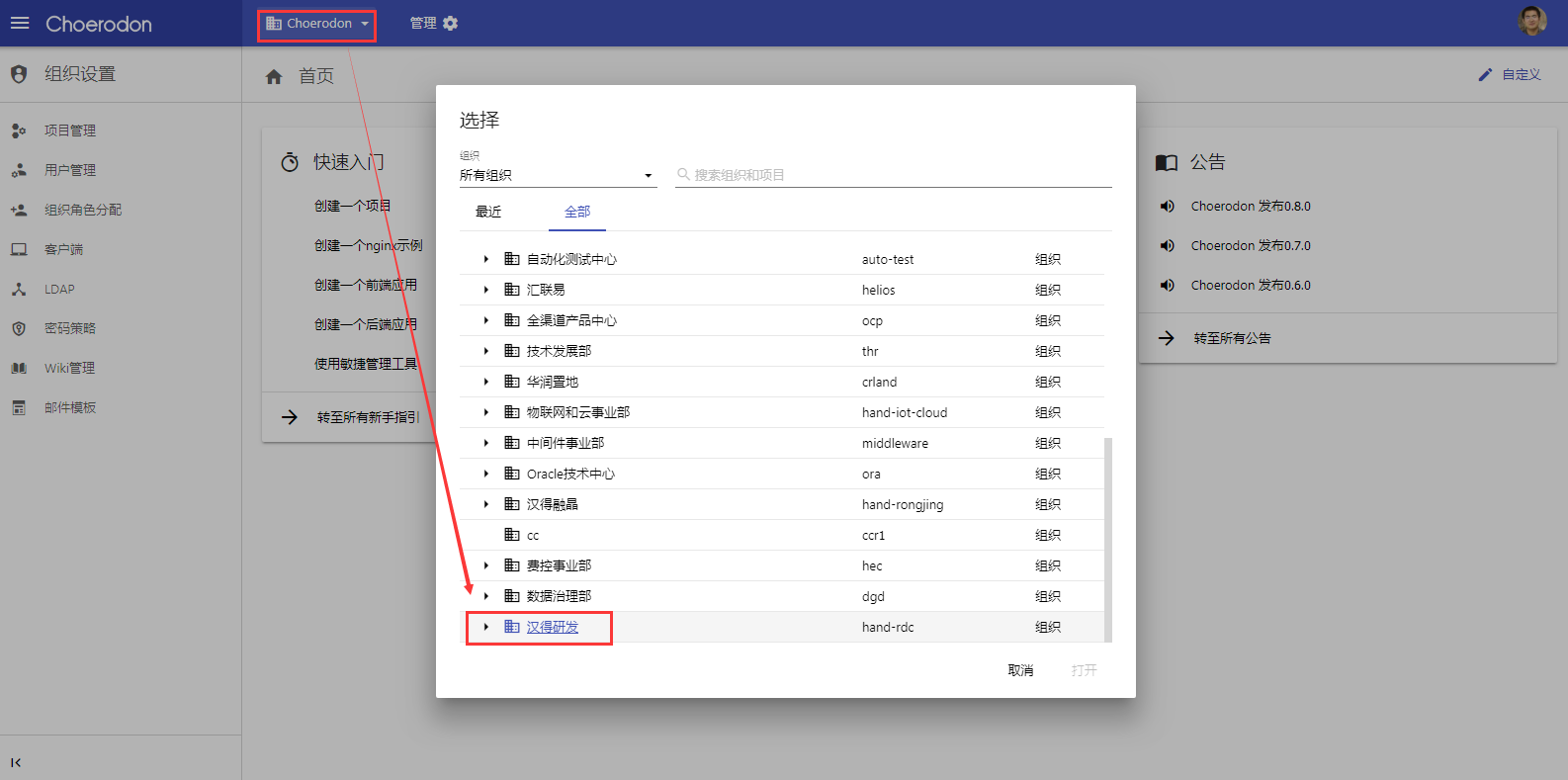
Task: Expand the 费控事业部 row
Action: [x=486, y=565]
